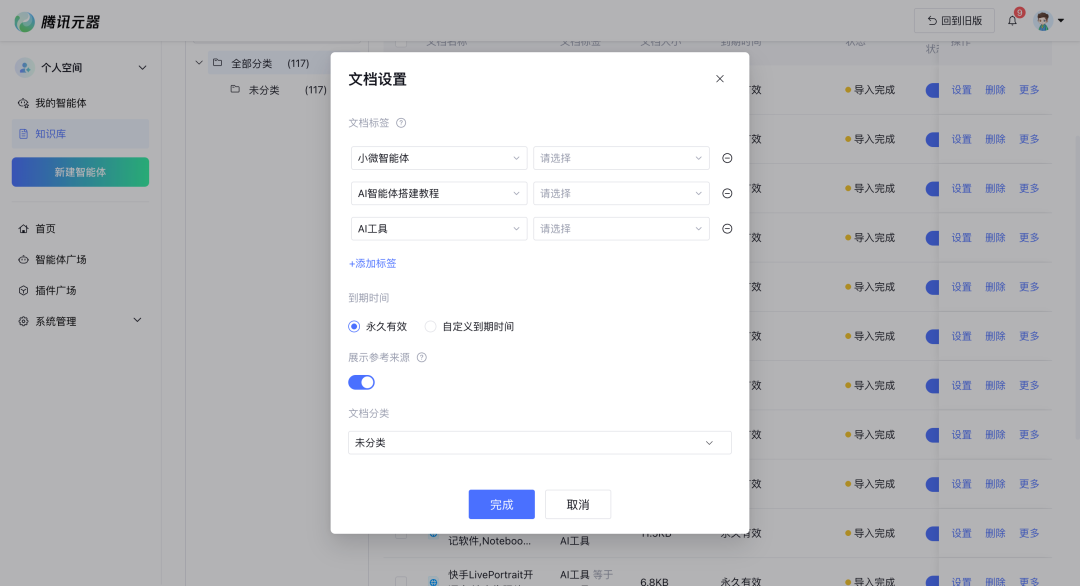Click the 知识库 document icon
1080x586 pixels.
tap(23, 134)
